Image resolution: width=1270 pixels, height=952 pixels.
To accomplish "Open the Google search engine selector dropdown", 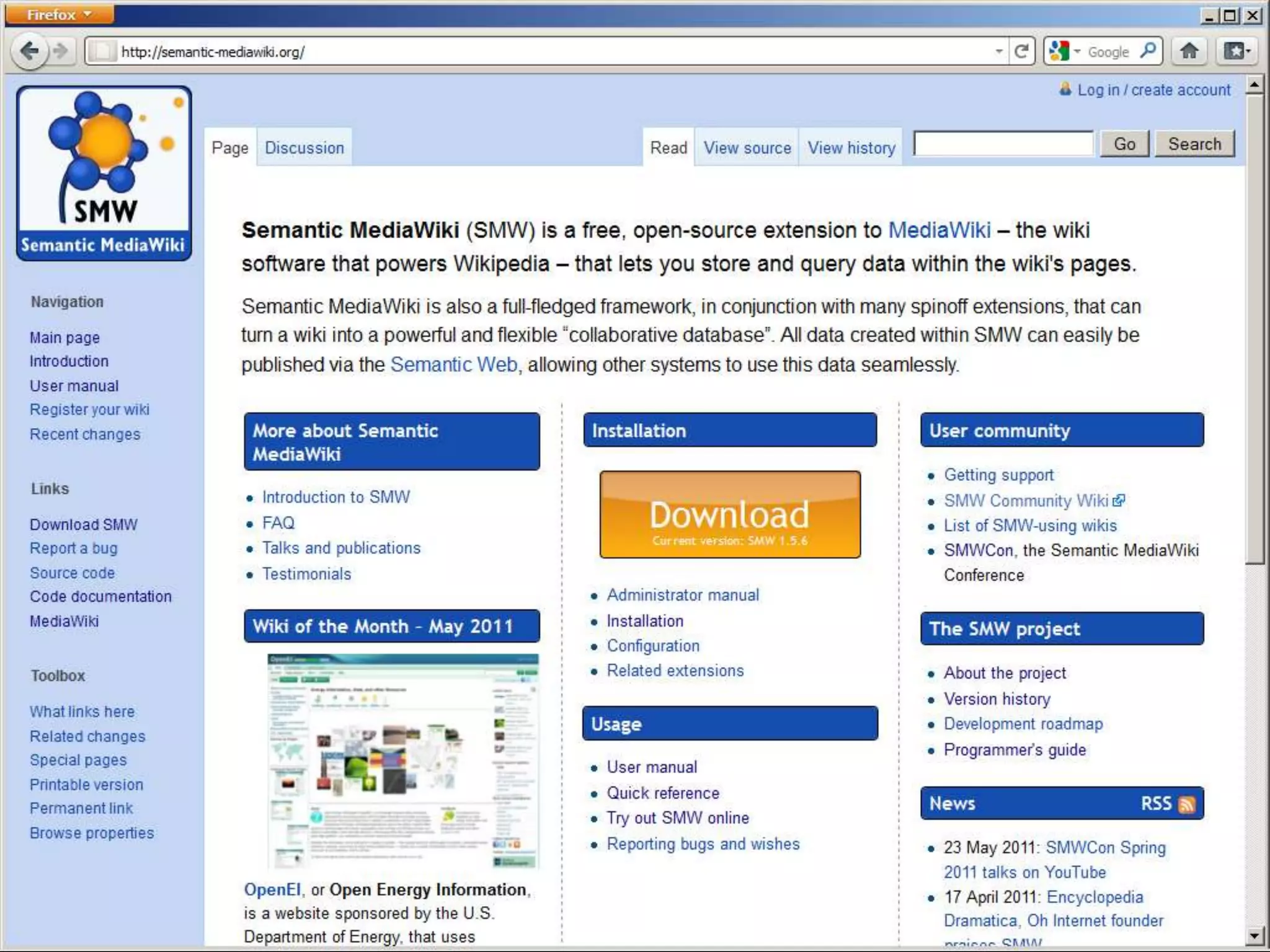I will tap(1065, 51).
